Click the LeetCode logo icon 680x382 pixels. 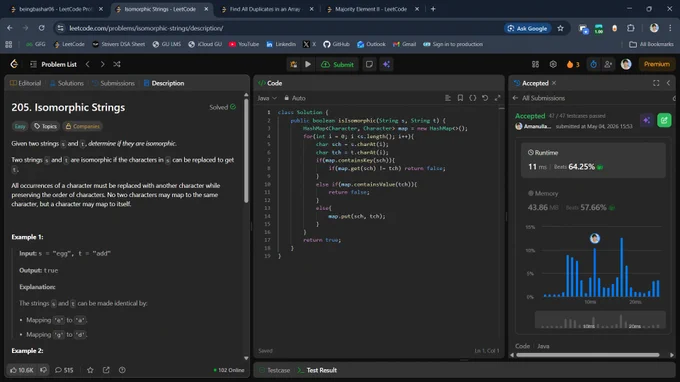[x=14, y=64]
